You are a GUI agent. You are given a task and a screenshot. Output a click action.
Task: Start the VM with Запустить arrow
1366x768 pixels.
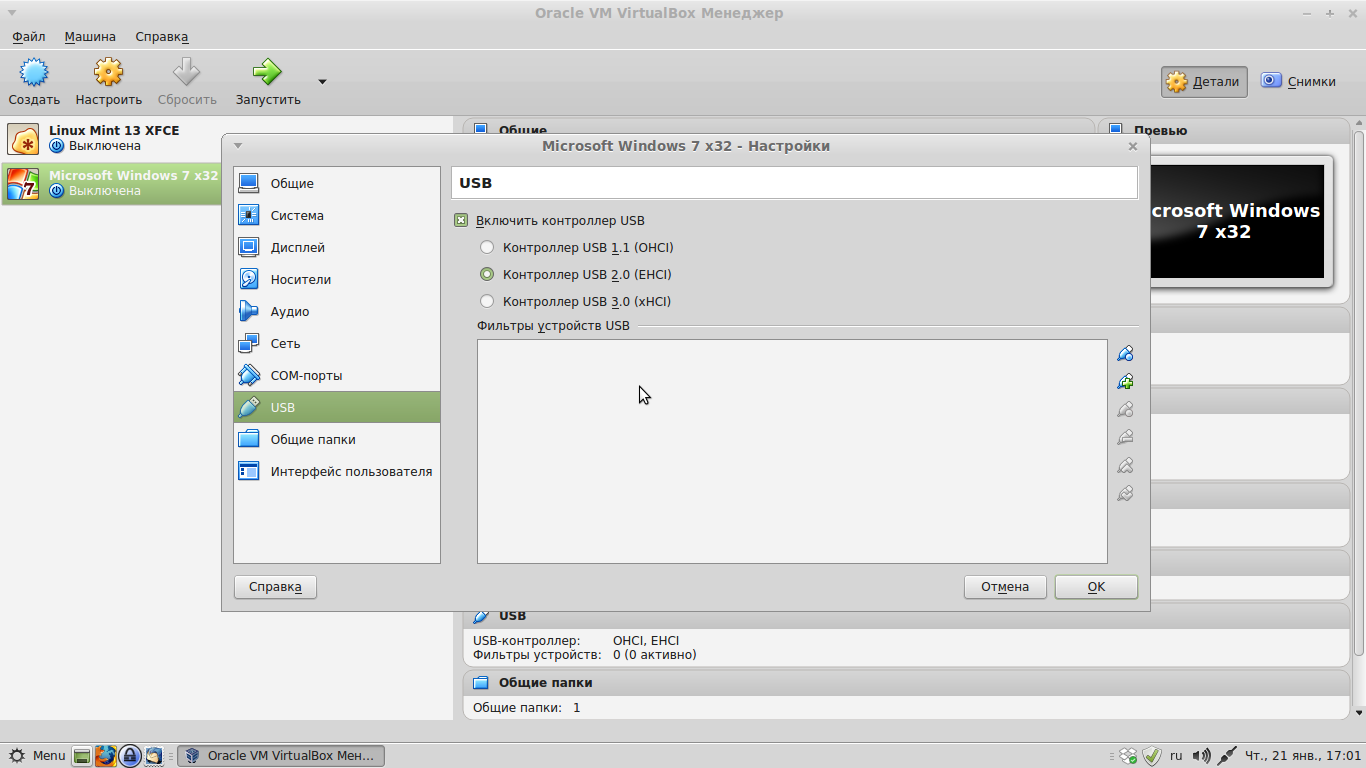click(x=267, y=73)
